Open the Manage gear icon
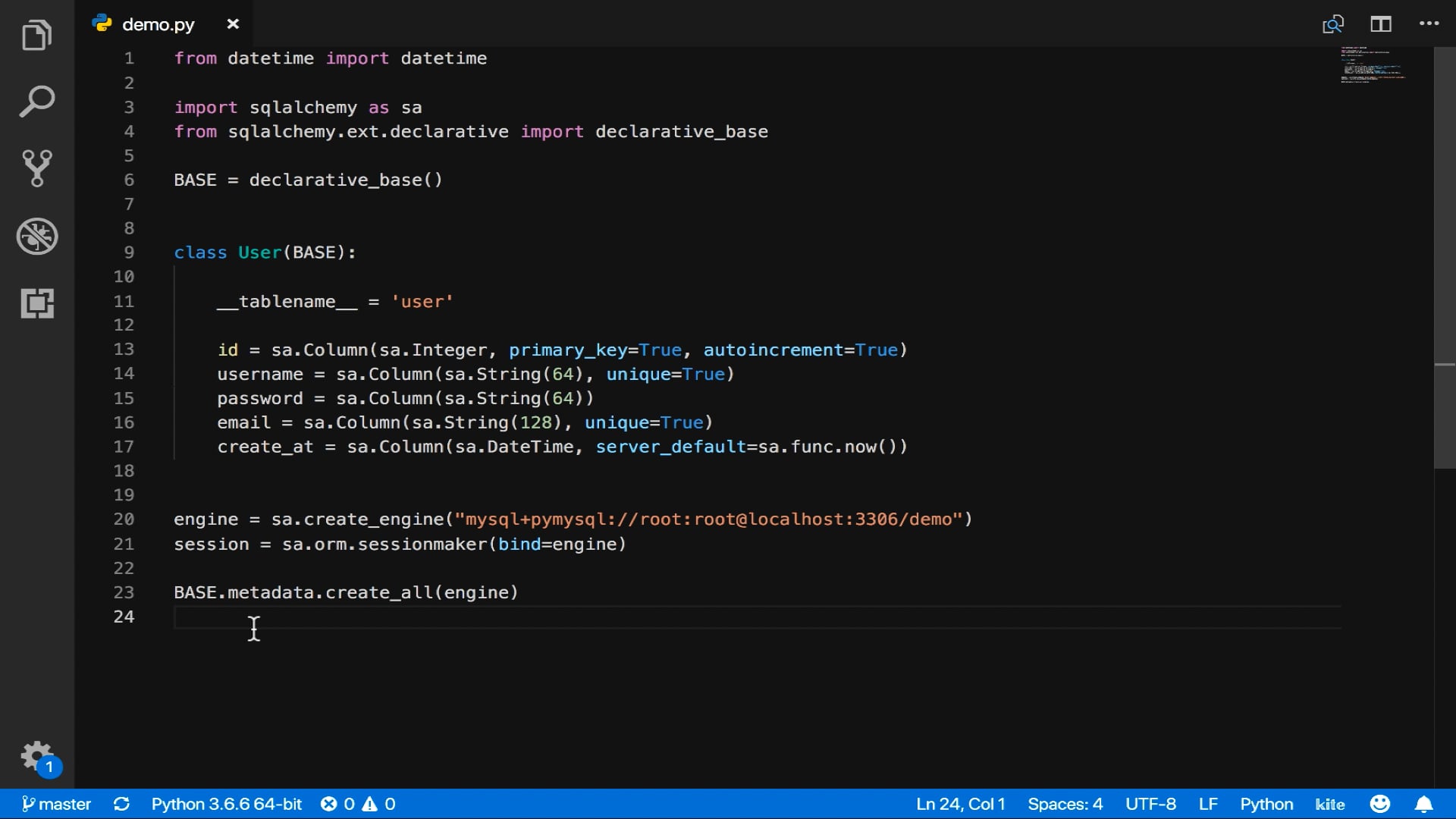The width and height of the screenshot is (1456, 819). coord(36,756)
